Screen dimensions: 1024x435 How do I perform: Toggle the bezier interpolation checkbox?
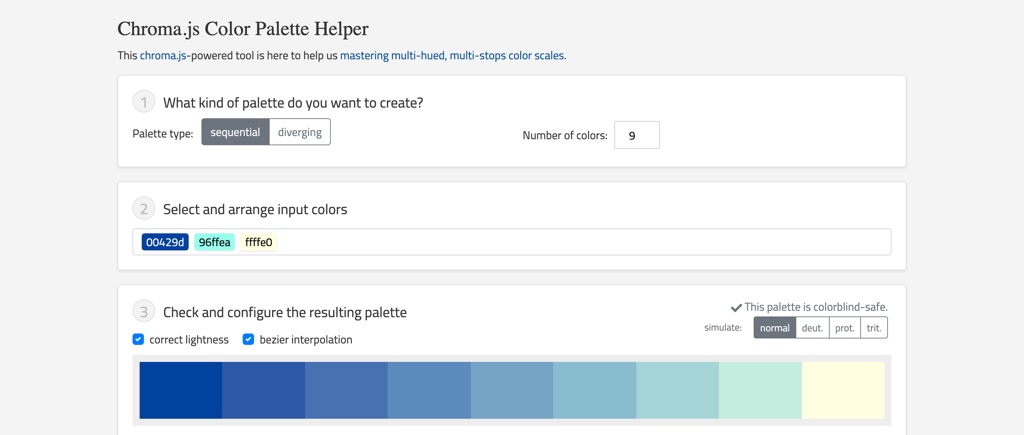[248, 339]
